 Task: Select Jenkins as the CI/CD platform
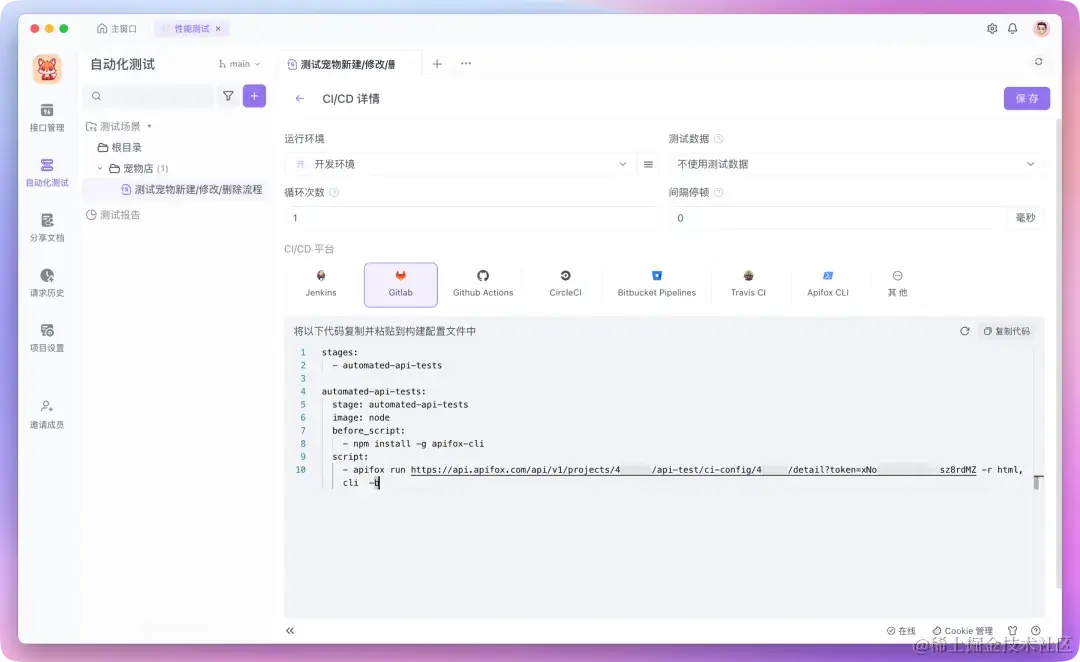(x=320, y=284)
